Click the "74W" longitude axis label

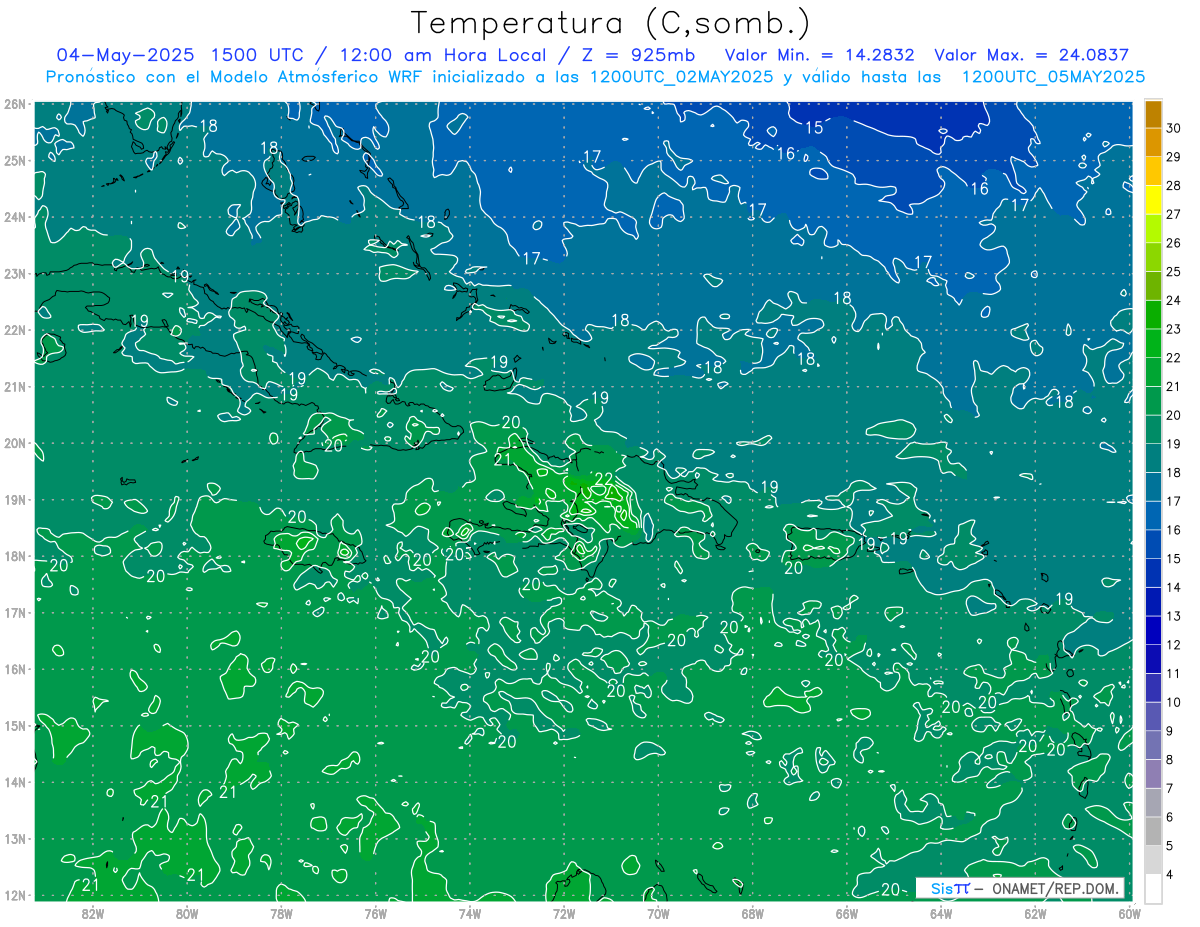[x=470, y=912]
